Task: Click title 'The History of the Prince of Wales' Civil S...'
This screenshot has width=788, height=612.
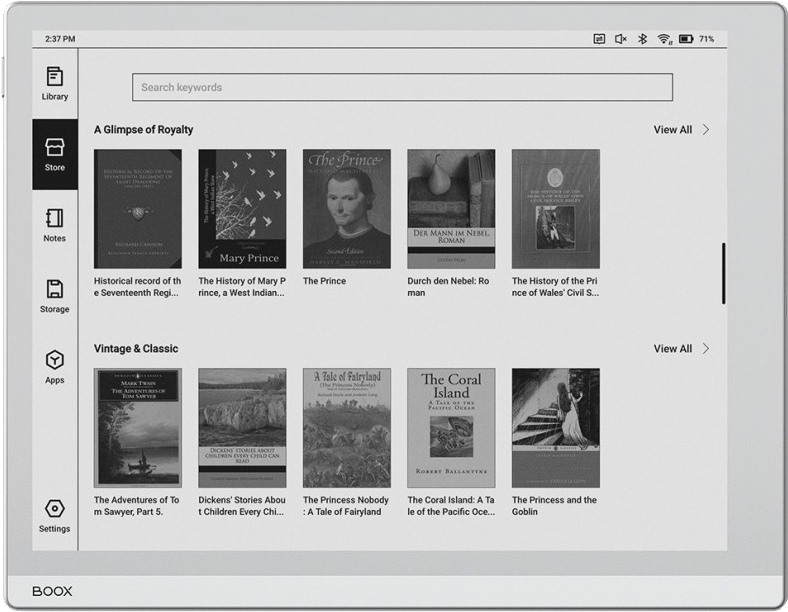Action: (555, 287)
